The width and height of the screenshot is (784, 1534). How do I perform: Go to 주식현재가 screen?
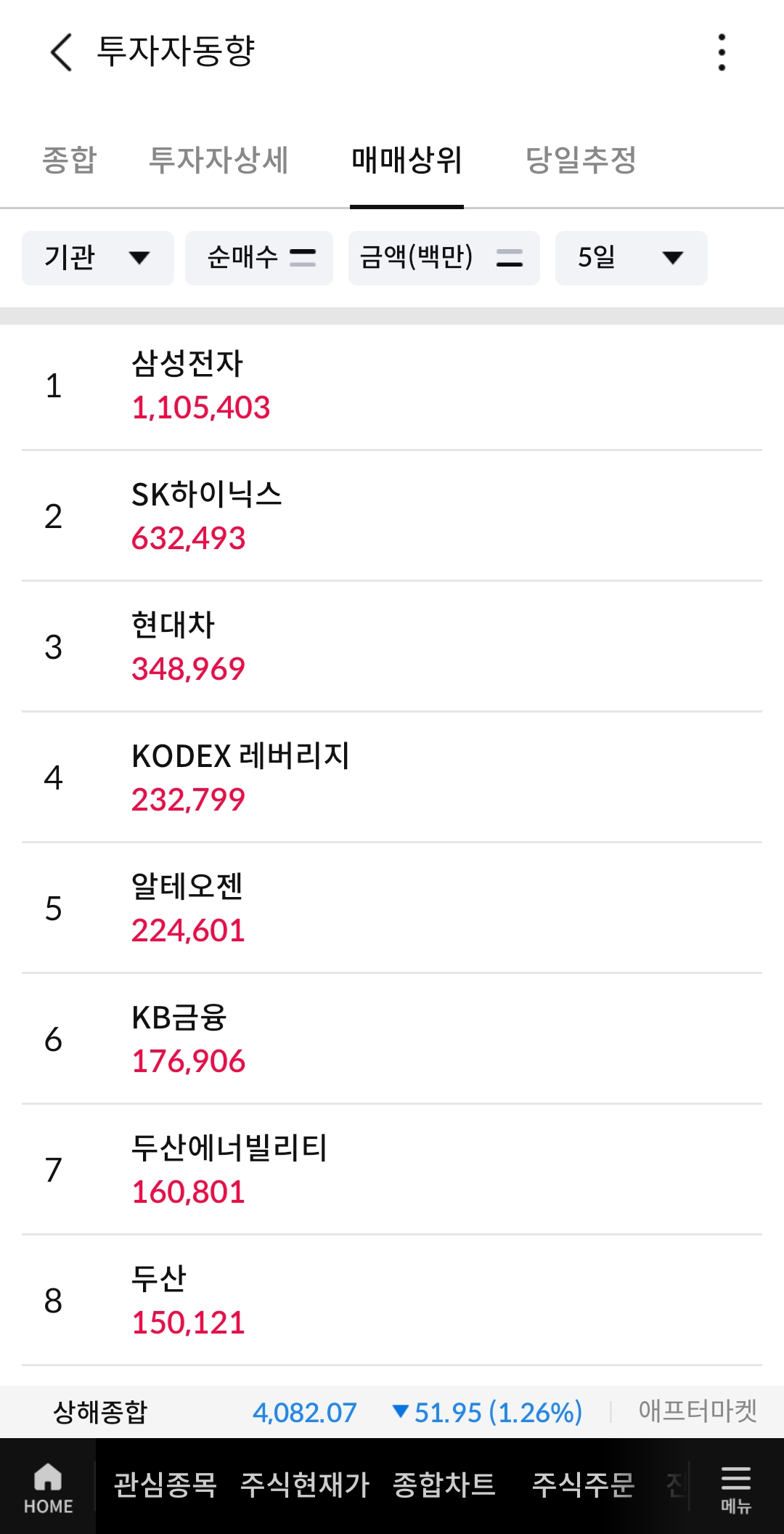pos(305,1485)
